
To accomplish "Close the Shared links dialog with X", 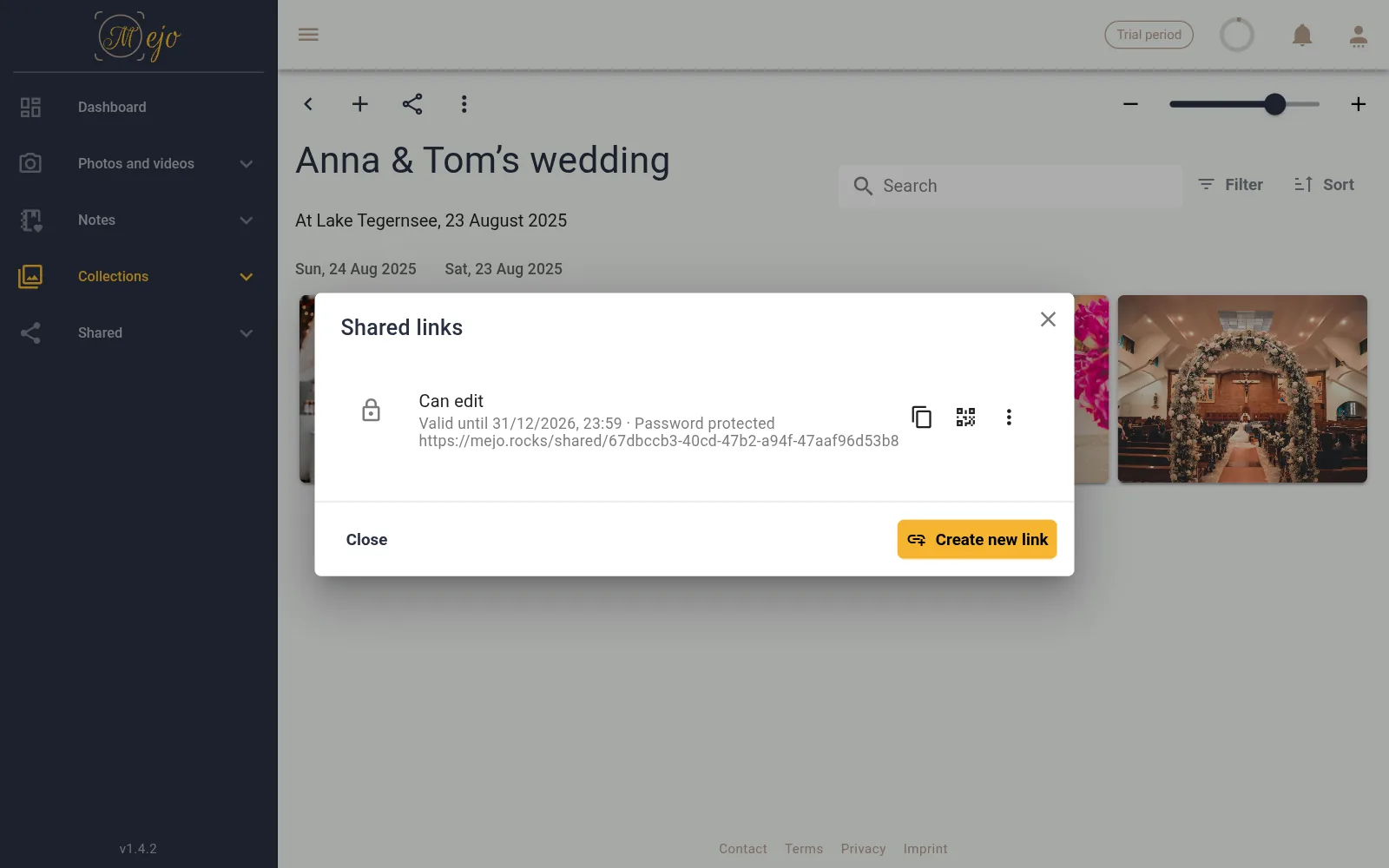I will [1048, 319].
